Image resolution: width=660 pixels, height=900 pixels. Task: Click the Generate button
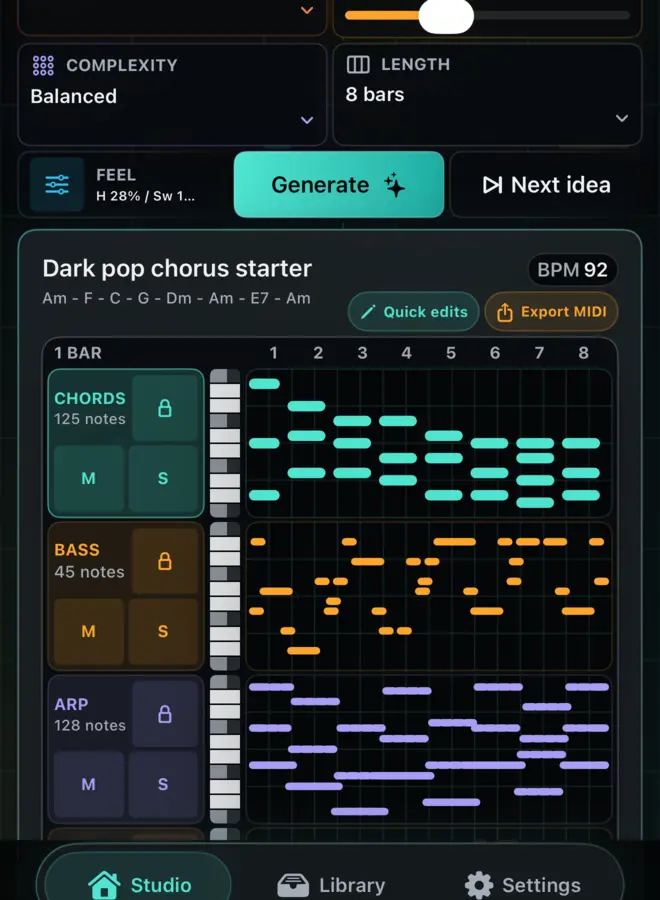(339, 184)
